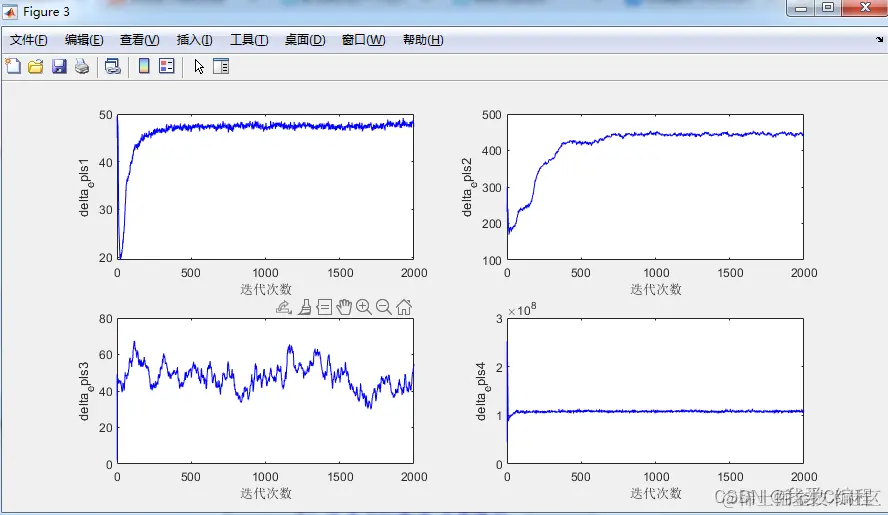Select the blue curve in the delta_pls3 plot

[x=267, y=376]
